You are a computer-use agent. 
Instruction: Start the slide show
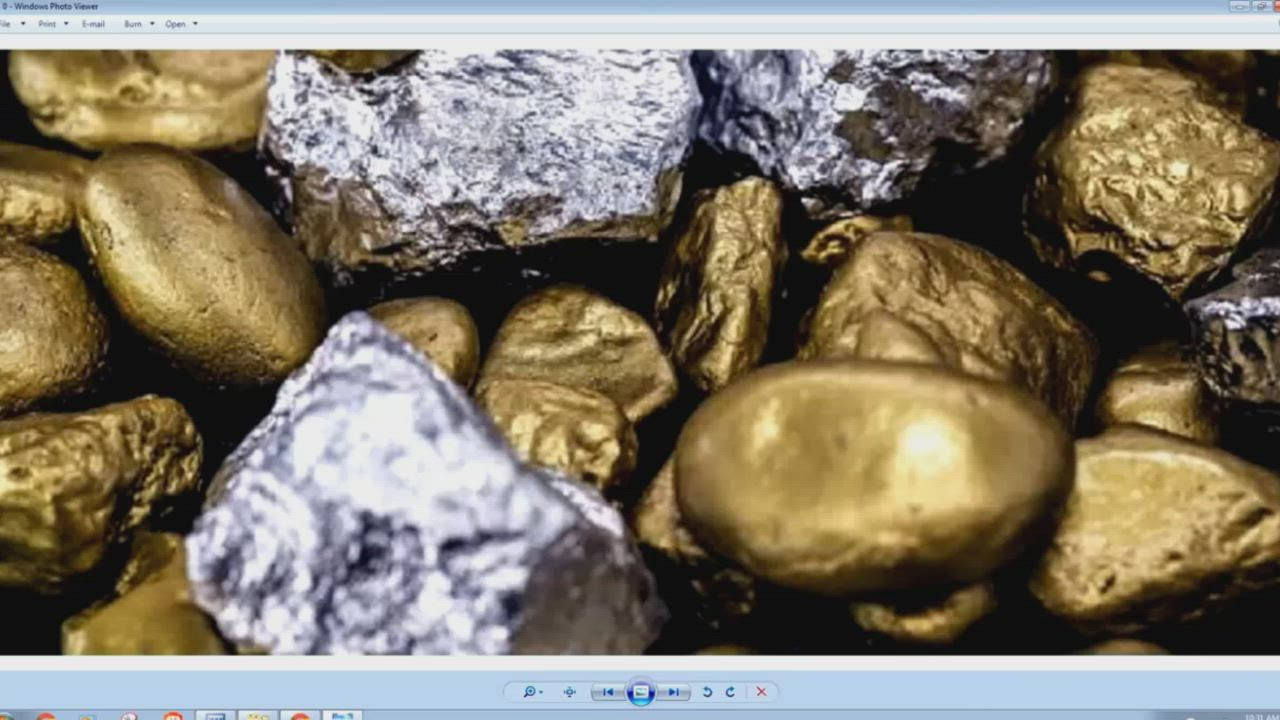[x=641, y=692]
